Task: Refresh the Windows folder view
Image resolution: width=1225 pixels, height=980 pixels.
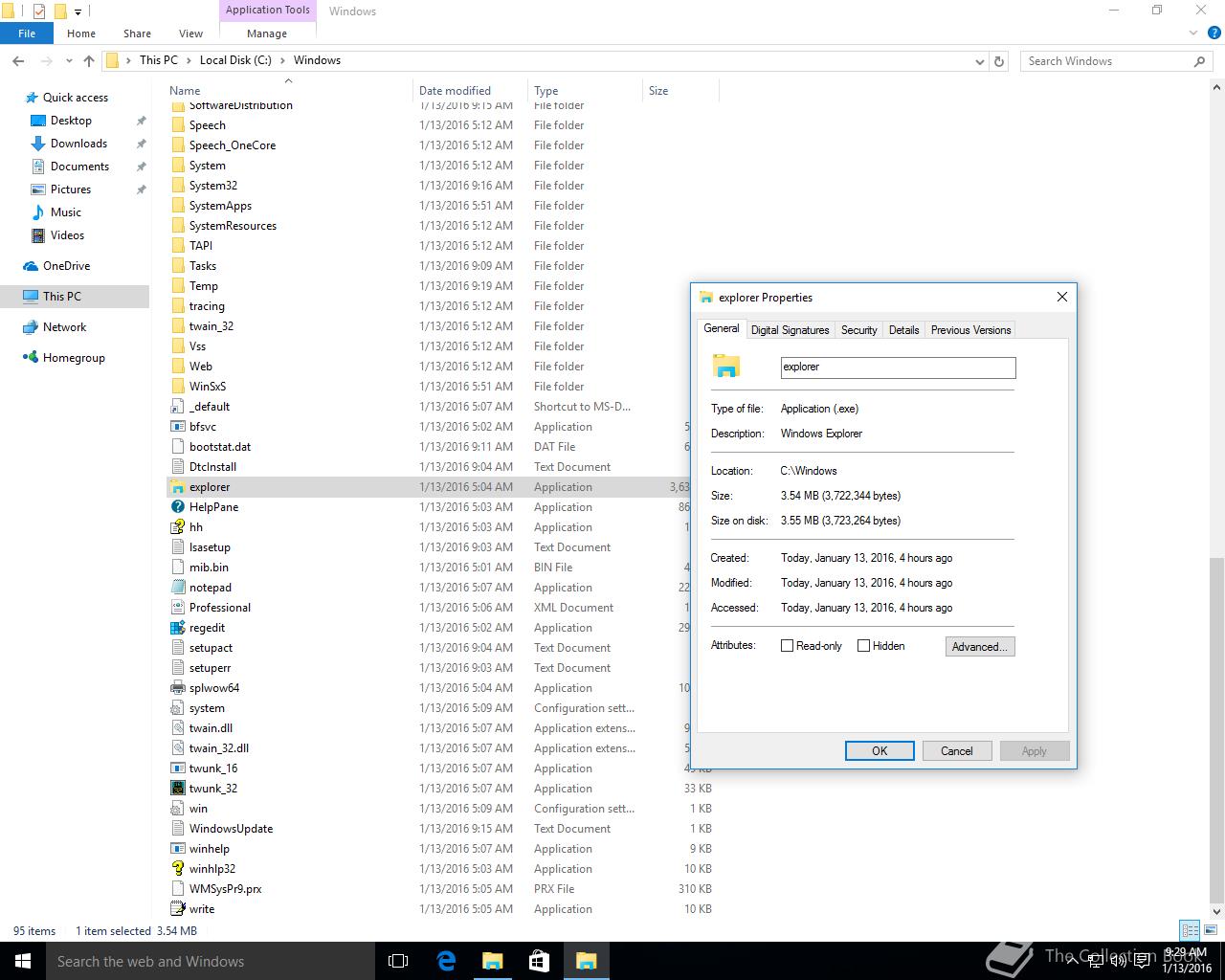Action: click(999, 61)
